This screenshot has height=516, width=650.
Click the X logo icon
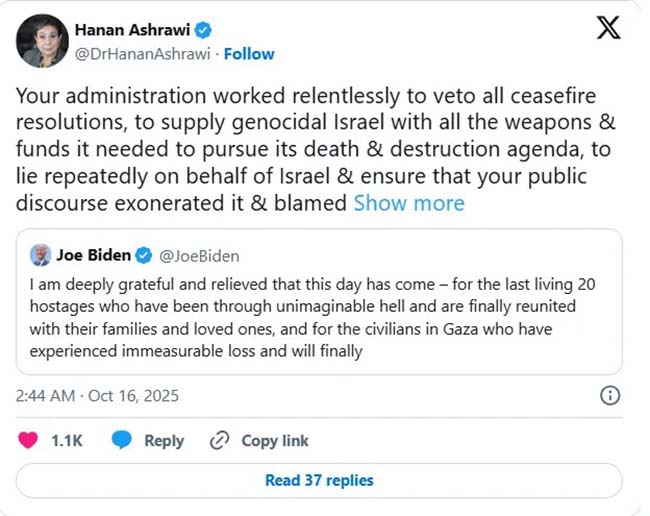point(608,29)
